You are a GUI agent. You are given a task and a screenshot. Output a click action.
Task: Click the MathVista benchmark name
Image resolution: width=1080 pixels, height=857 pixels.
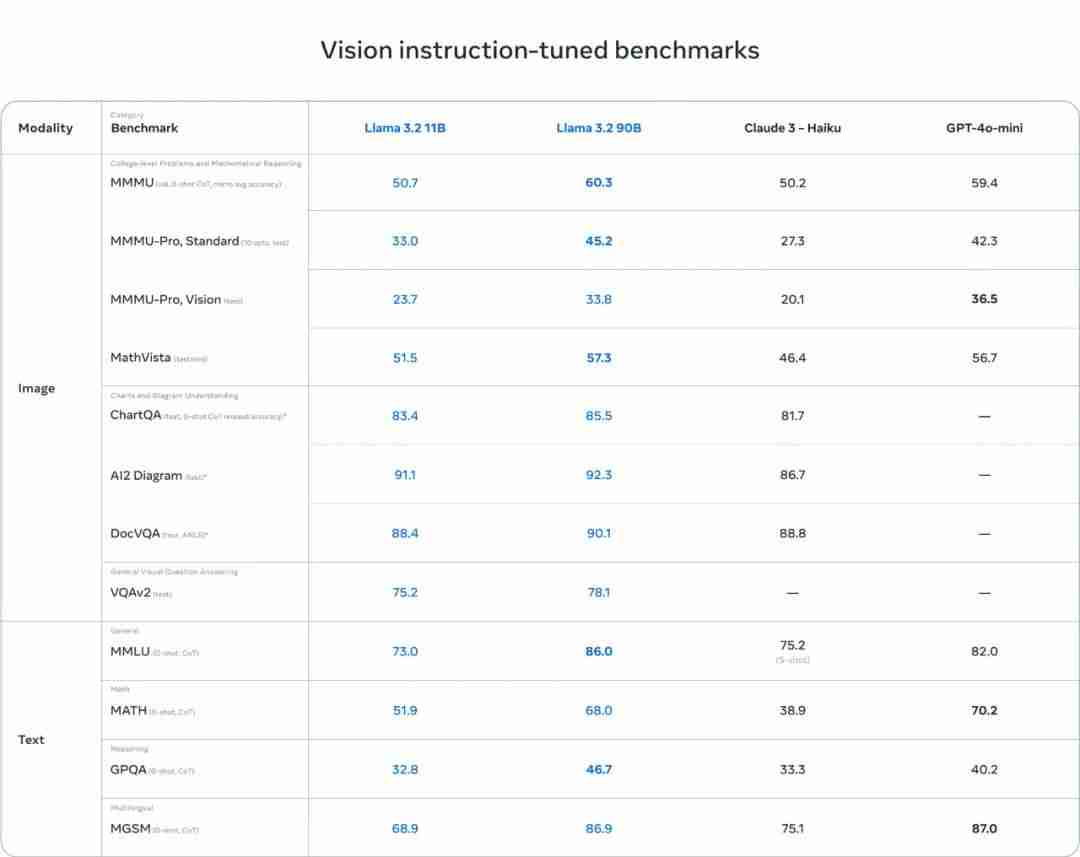(141, 358)
